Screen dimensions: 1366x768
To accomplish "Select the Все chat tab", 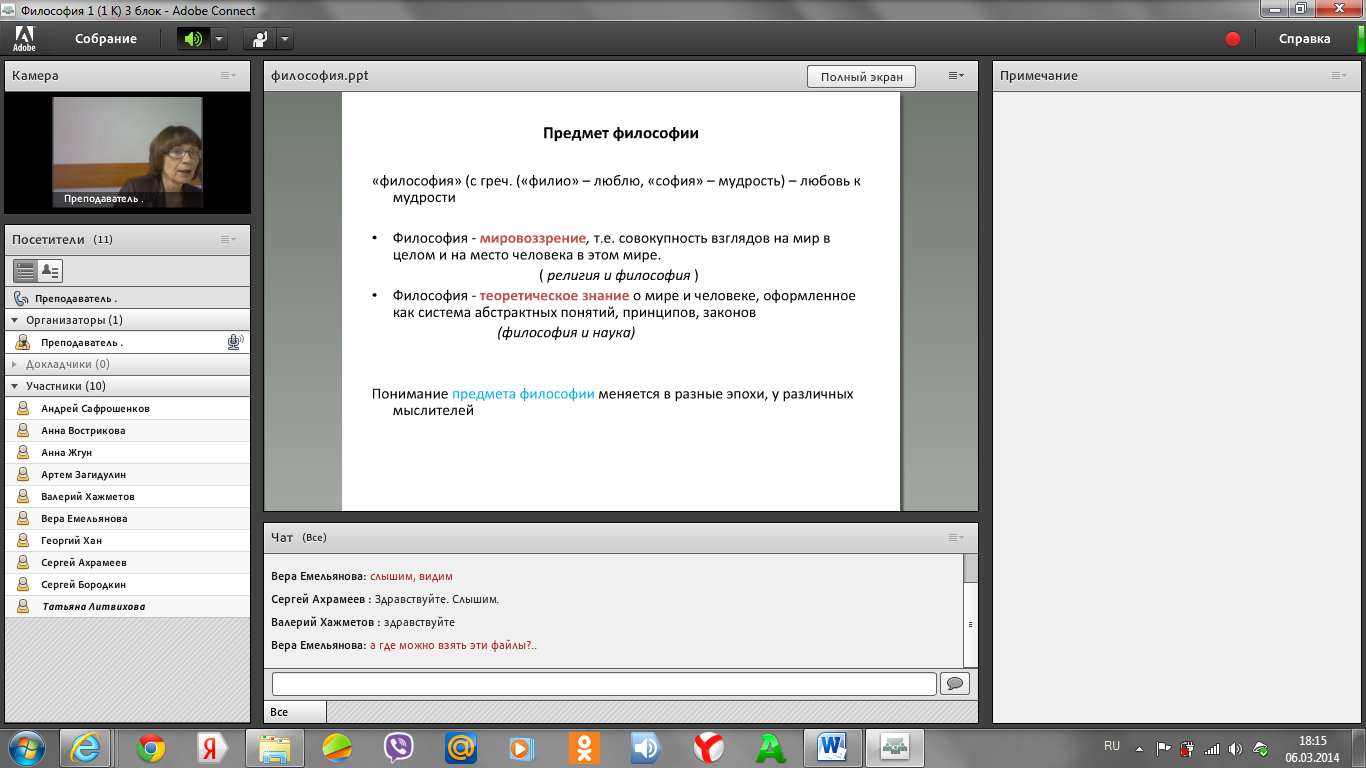I will 295,712.
